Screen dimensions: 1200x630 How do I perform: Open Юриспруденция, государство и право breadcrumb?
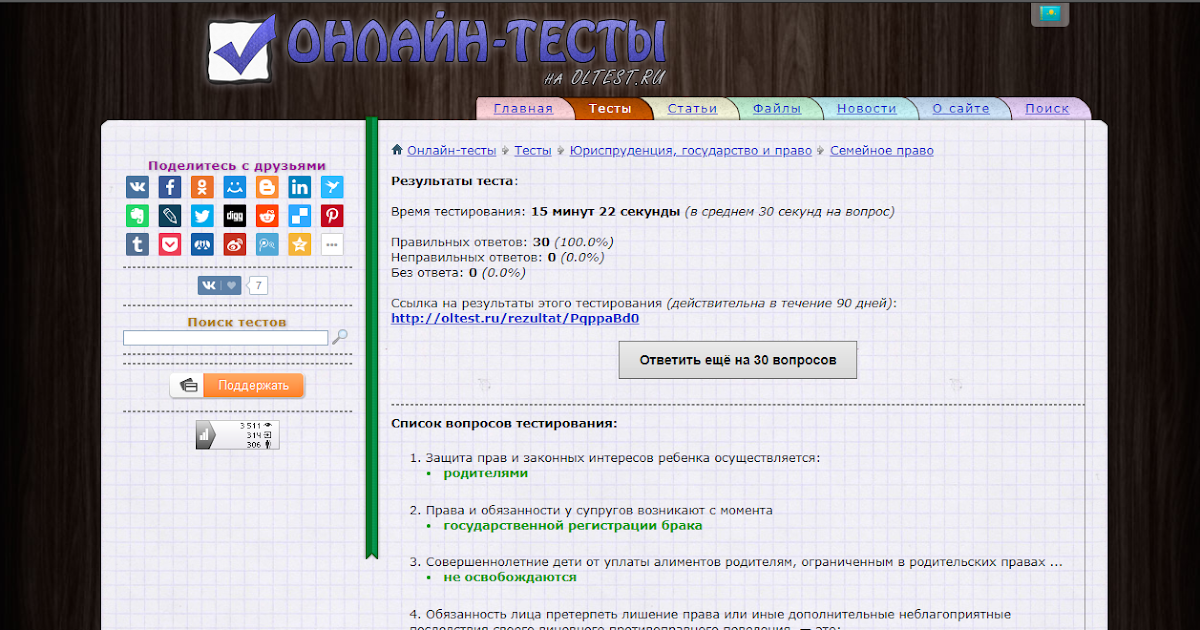click(691, 151)
